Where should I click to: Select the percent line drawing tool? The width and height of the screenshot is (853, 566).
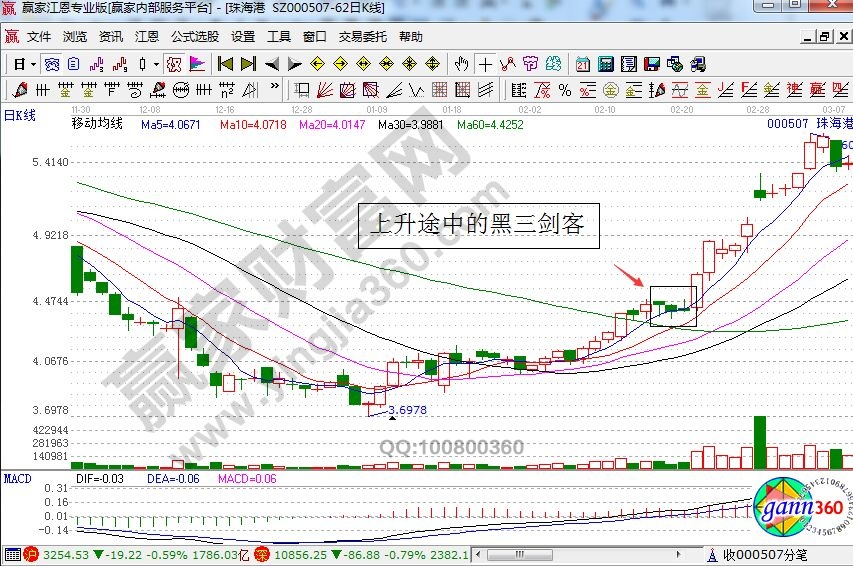point(565,91)
